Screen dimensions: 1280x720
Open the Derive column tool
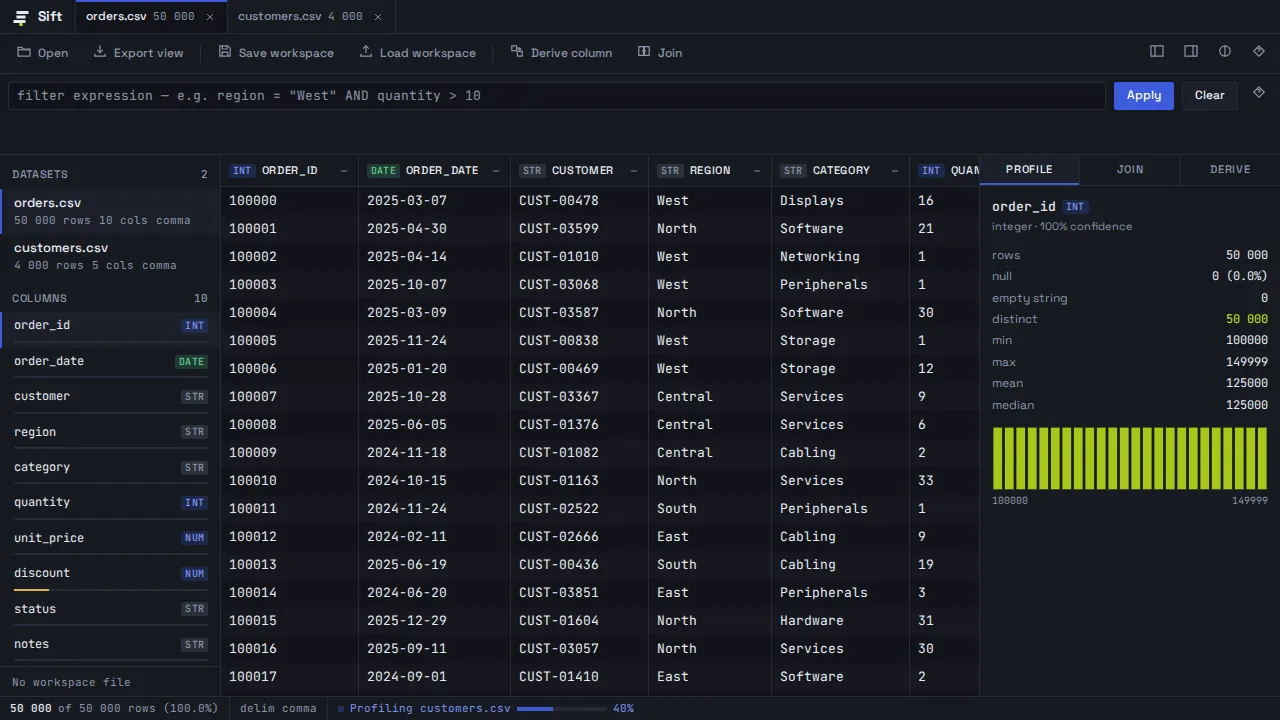[561, 52]
